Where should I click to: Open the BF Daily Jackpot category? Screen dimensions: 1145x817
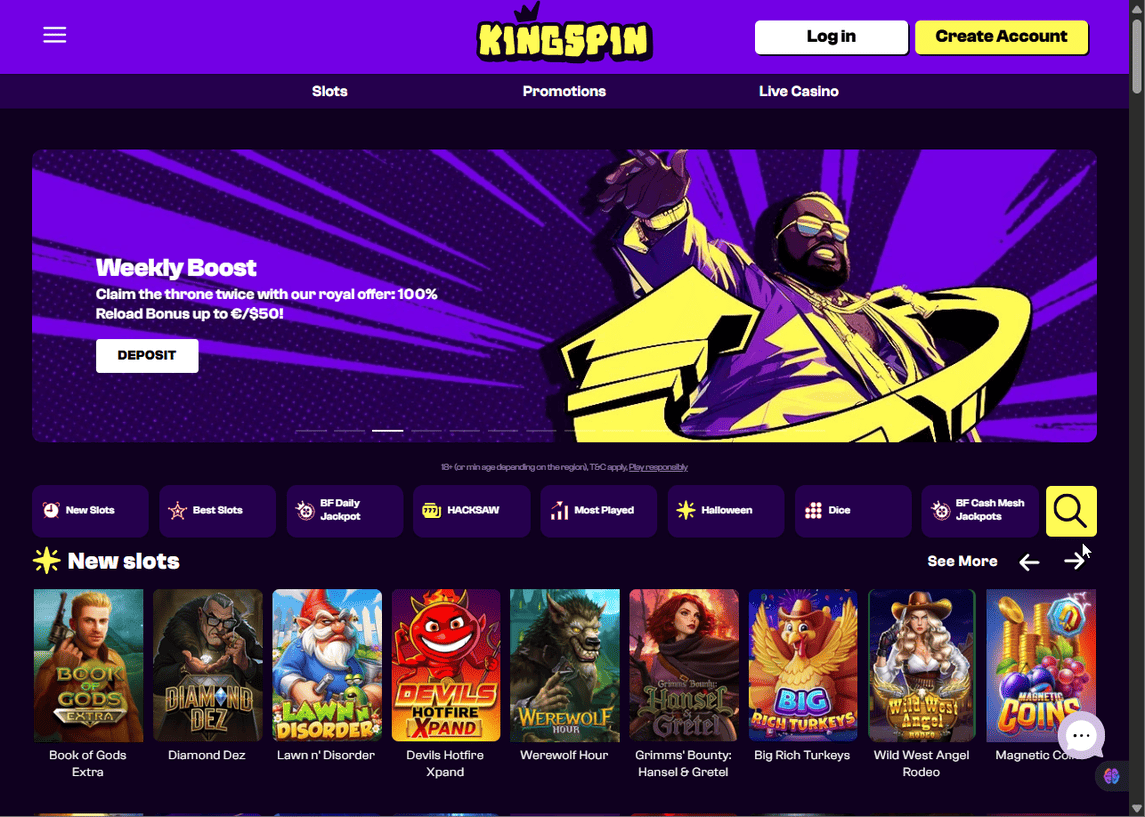tap(344, 510)
